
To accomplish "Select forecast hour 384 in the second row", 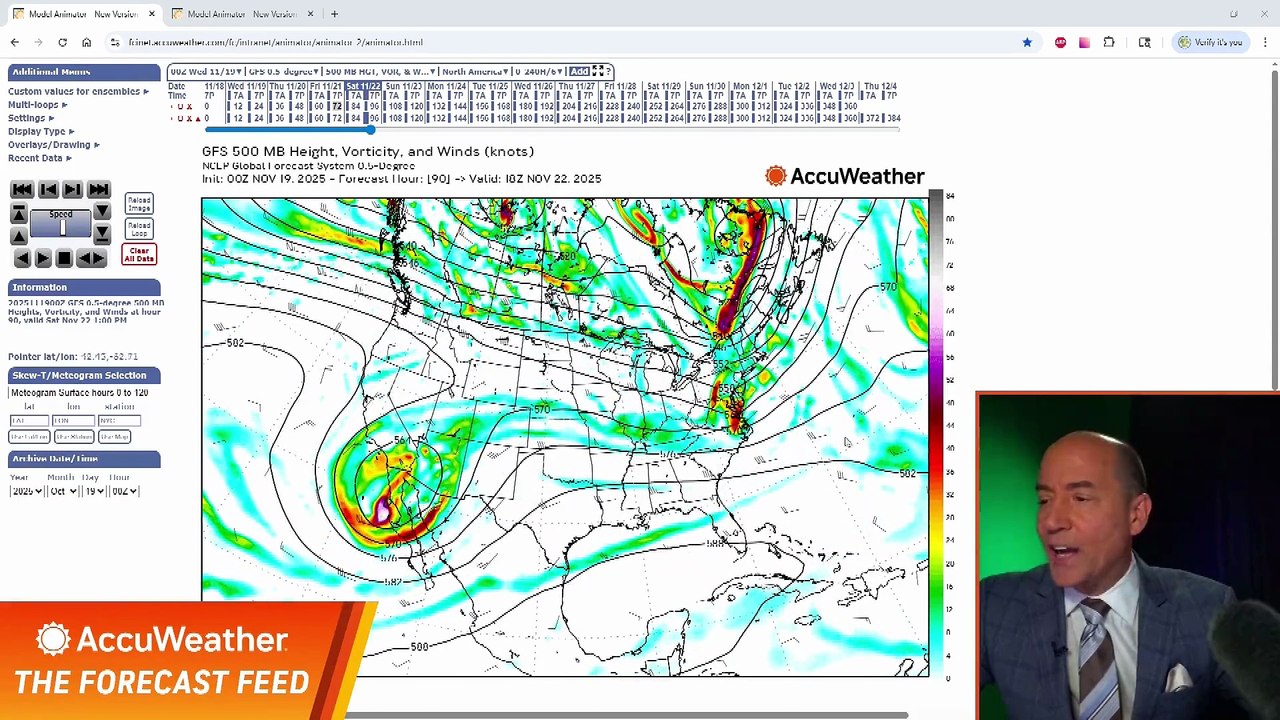I will click(893, 118).
